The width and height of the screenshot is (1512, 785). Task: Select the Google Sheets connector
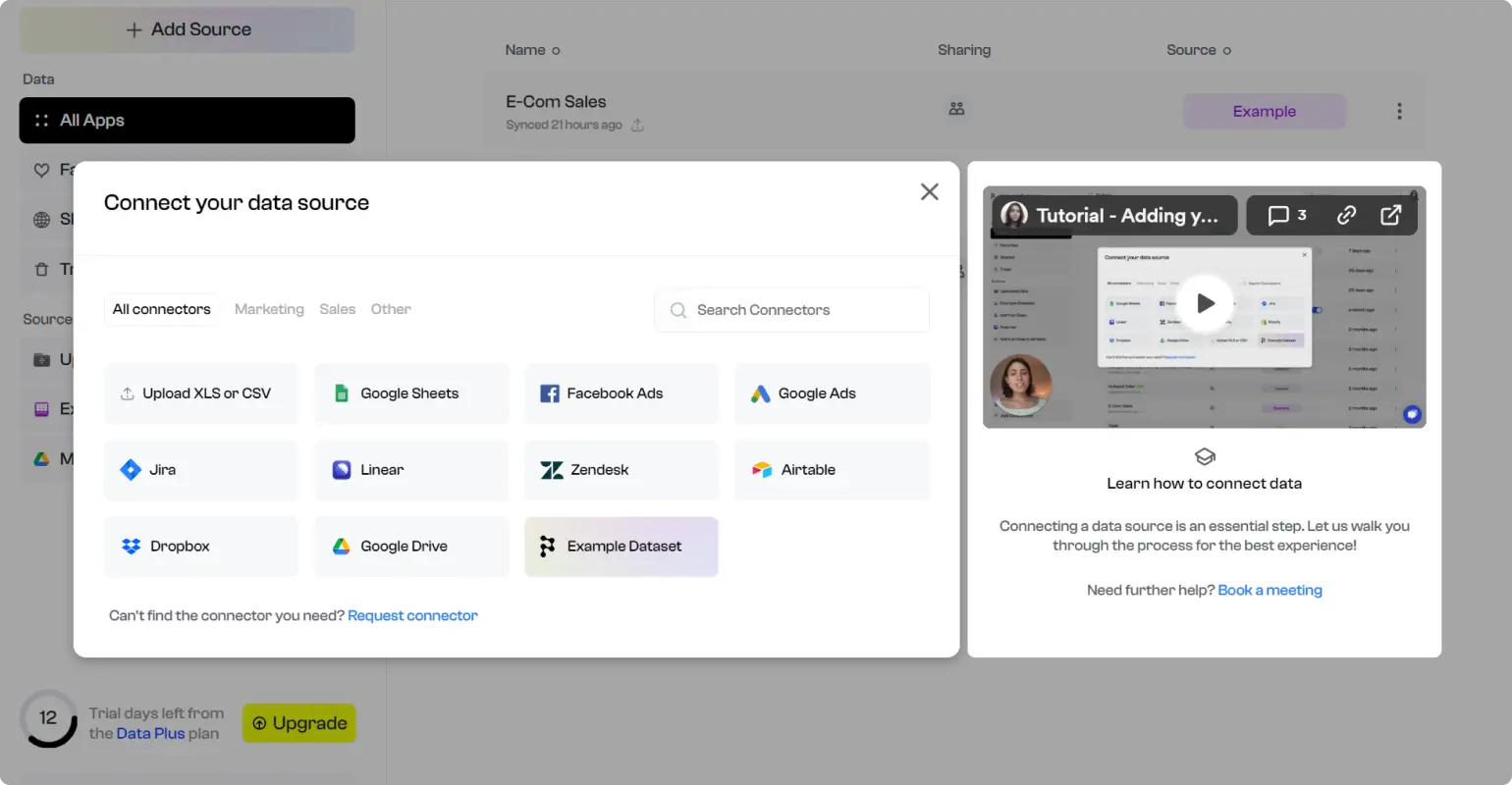[408, 392]
